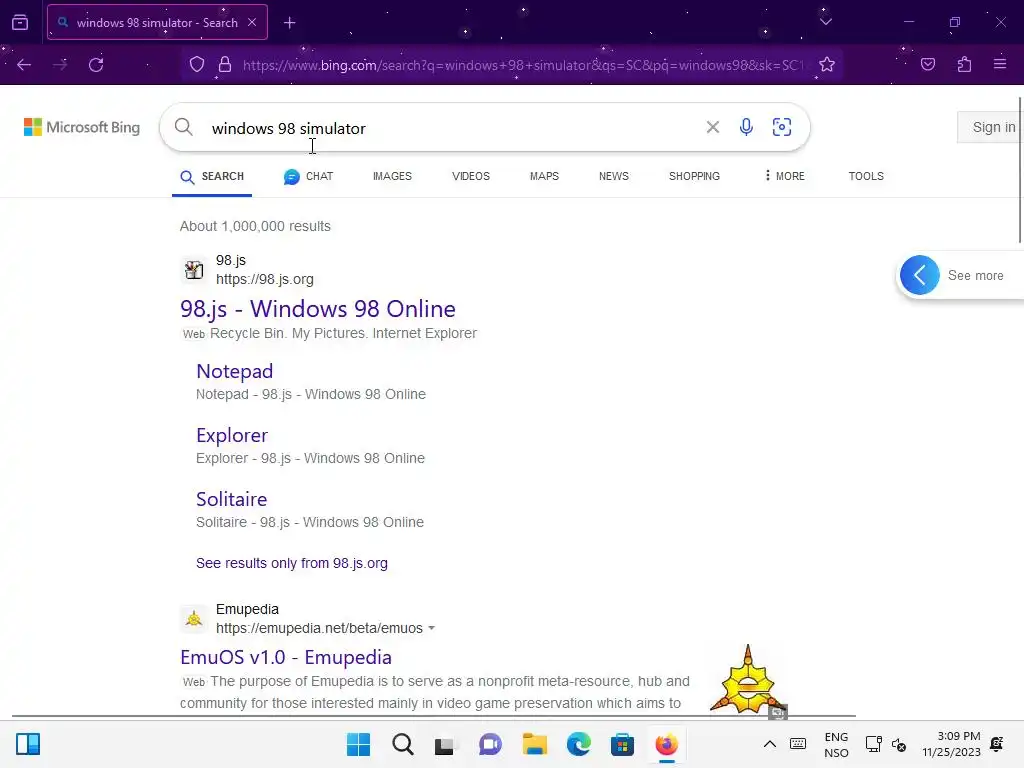Open the network display tray icon
The width and height of the screenshot is (1024, 768).
pyautogui.click(x=873, y=744)
